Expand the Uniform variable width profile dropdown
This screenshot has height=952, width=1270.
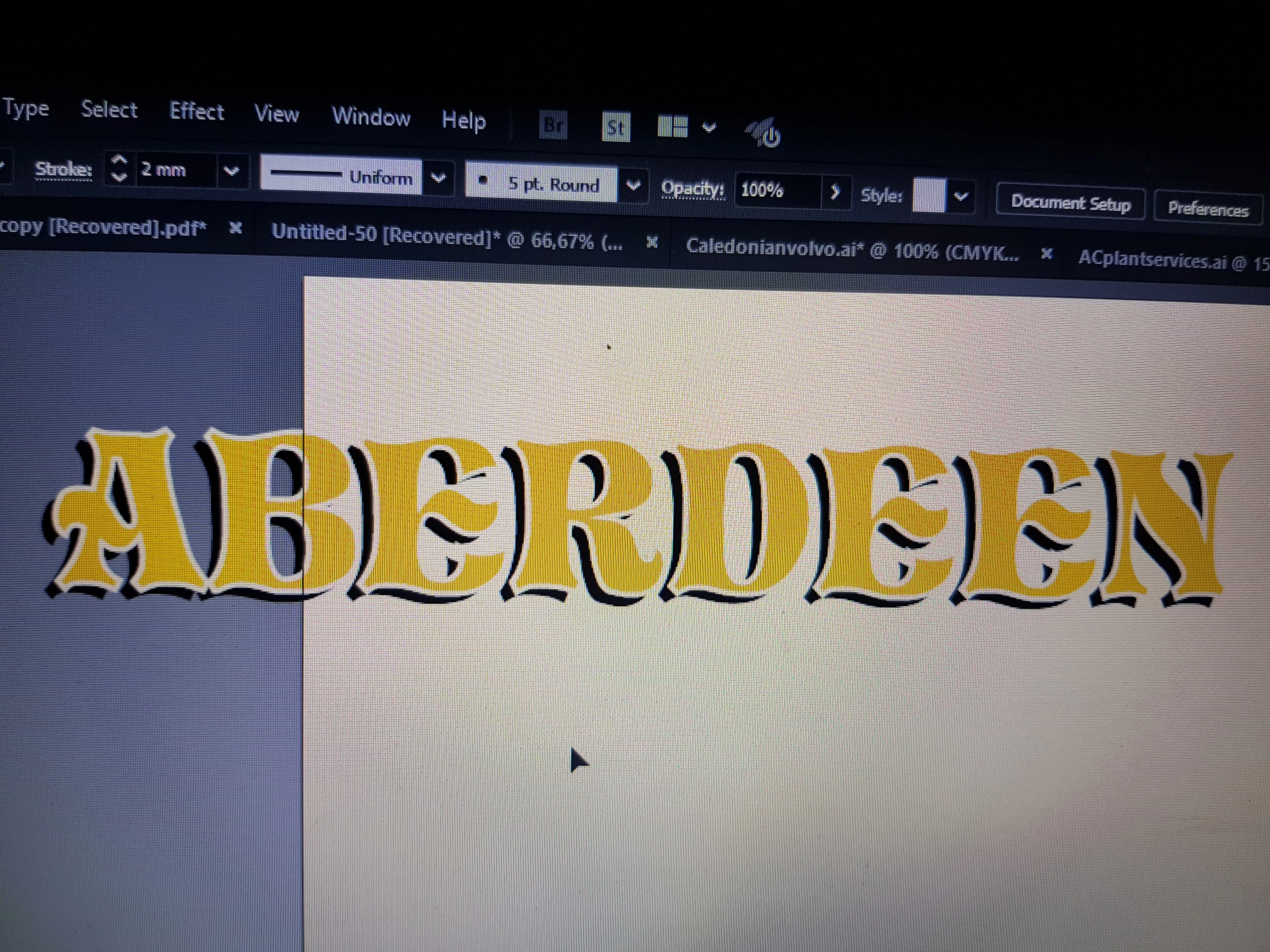coord(438,178)
